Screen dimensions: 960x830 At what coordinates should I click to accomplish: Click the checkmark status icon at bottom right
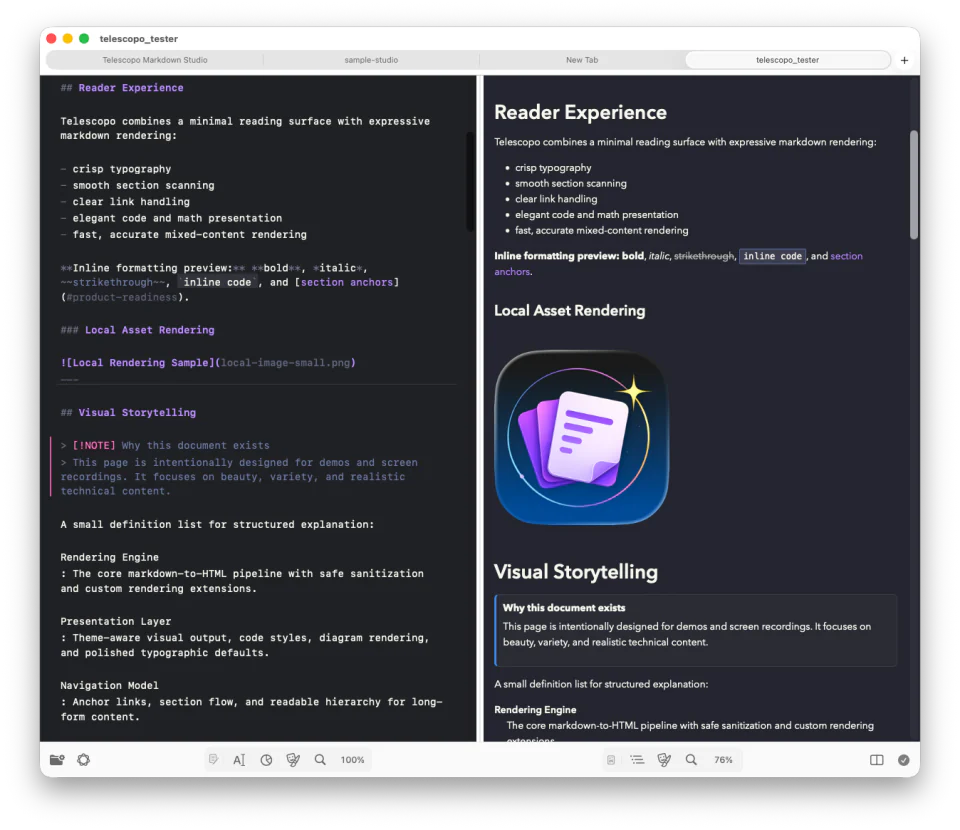pyautogui.click(x=904, y=760)
